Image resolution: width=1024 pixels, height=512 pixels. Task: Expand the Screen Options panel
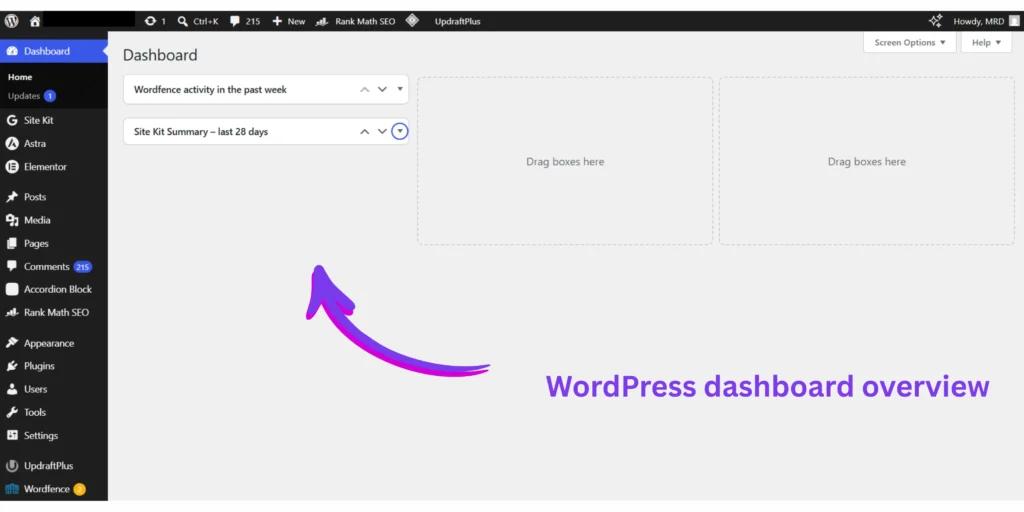[910, 42]
